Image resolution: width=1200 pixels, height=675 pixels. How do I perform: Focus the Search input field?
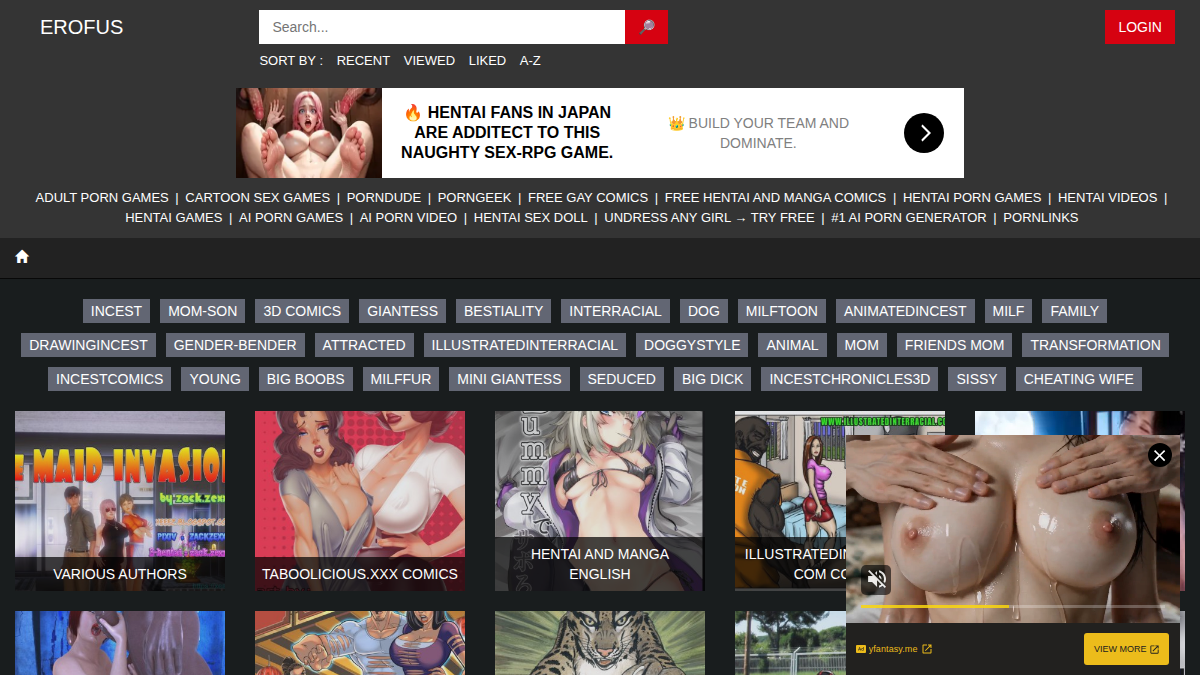pos(442,27)
